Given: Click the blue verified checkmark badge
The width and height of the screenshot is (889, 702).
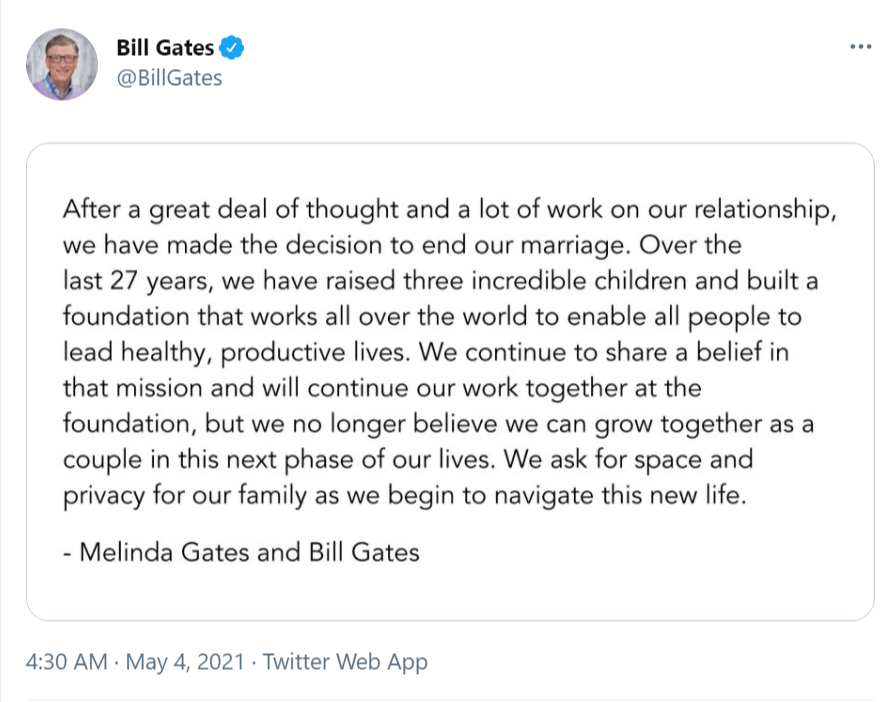Looking at the screenshot, I should 233,48.
